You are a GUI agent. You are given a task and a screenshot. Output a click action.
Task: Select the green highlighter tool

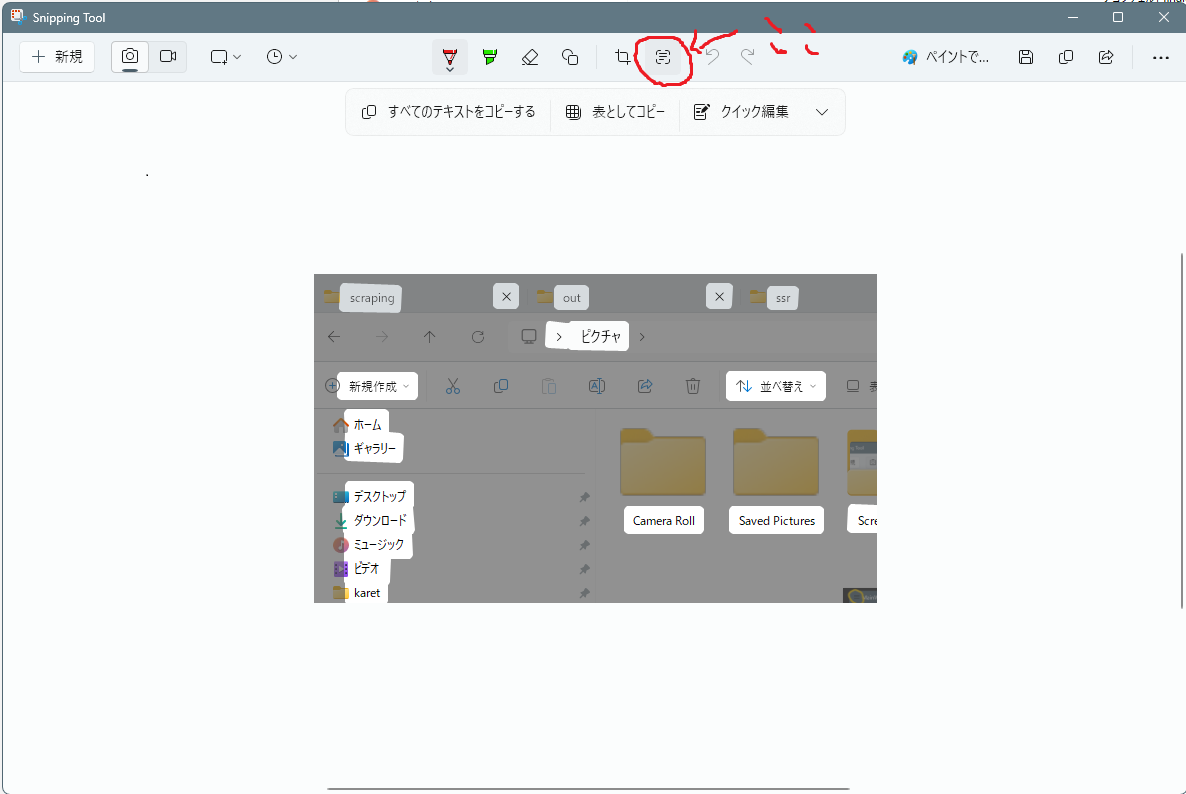coord(490,57)
